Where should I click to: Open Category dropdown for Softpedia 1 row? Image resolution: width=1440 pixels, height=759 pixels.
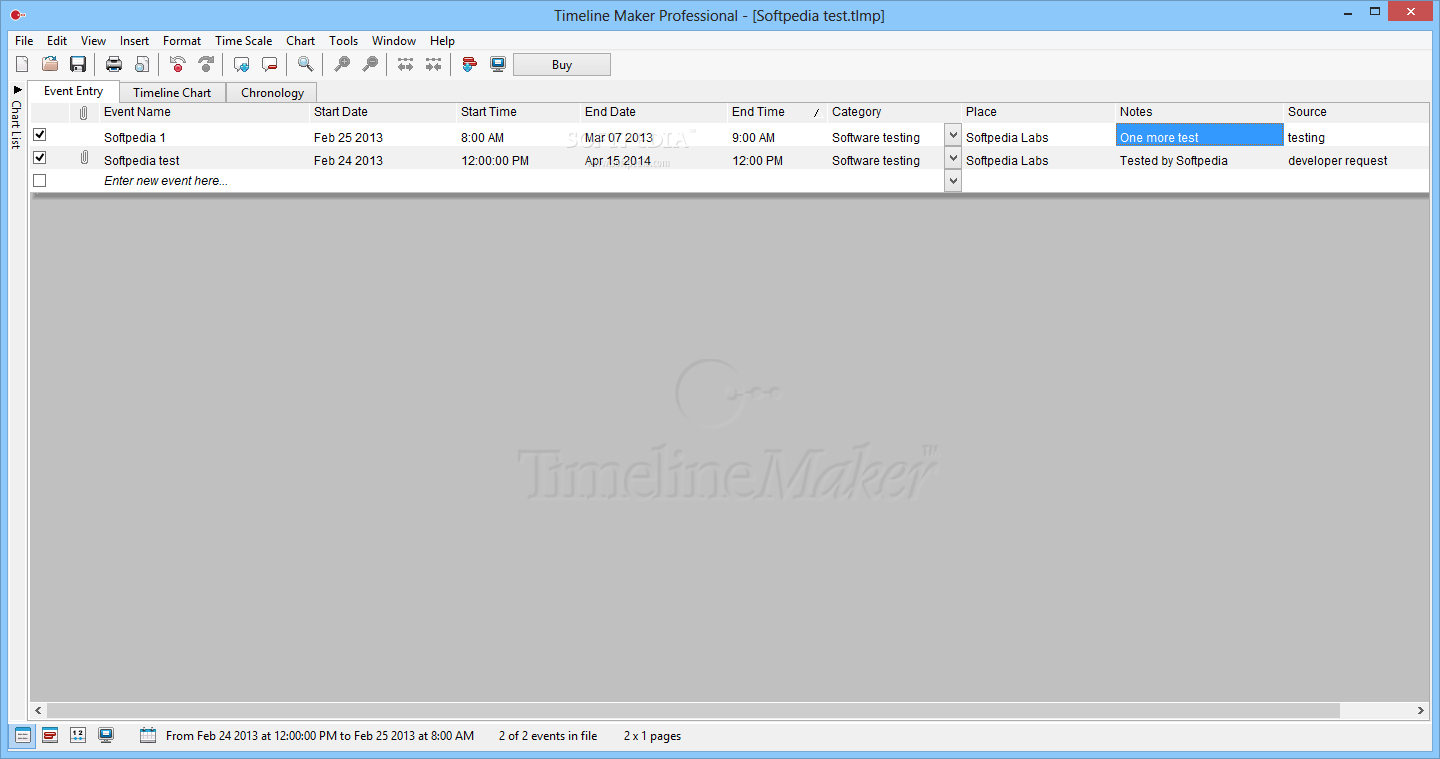pos(953,135)
